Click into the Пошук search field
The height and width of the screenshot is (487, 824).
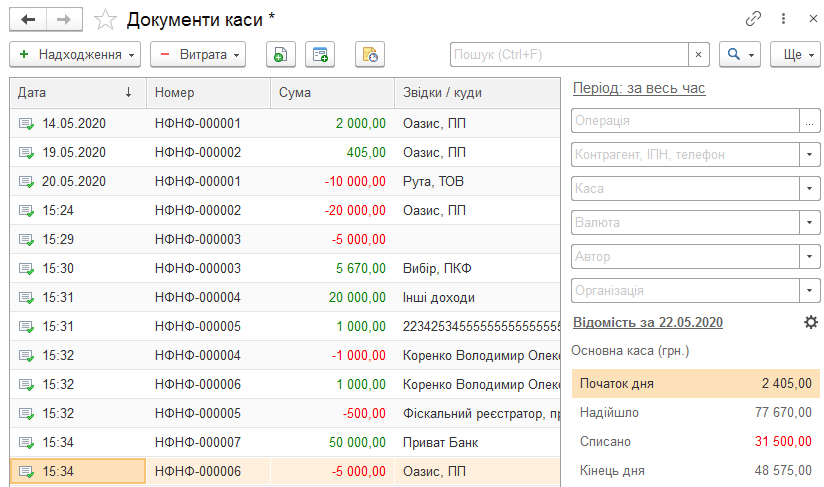569,55
